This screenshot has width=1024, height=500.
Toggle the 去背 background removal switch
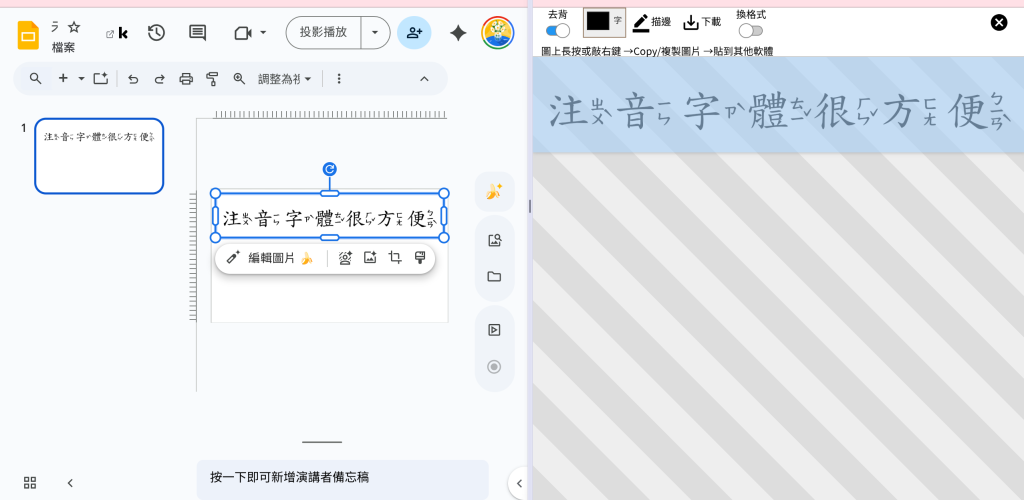[x=557, y=31]
